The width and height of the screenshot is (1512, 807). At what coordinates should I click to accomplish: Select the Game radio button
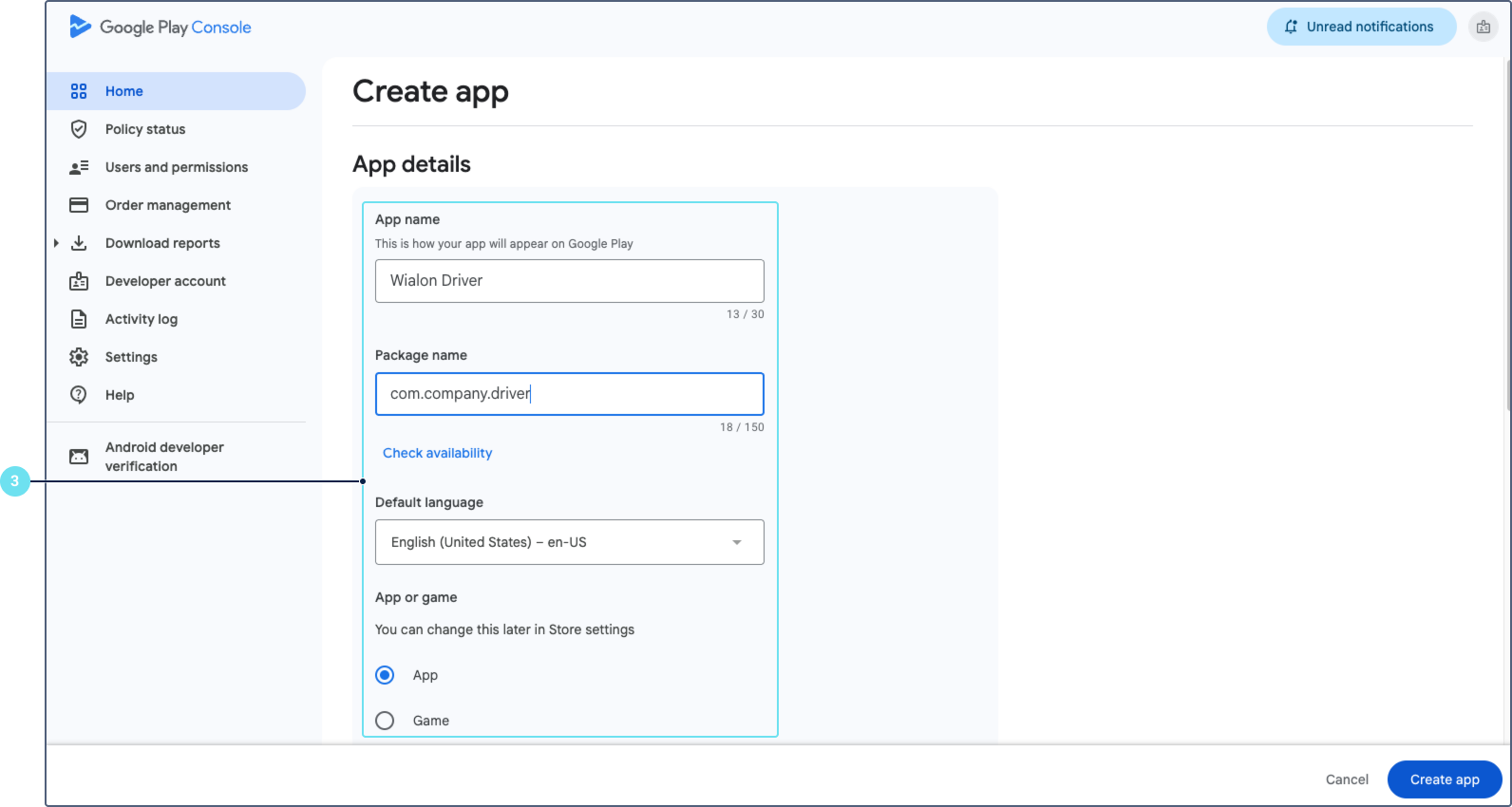[385, 721]
